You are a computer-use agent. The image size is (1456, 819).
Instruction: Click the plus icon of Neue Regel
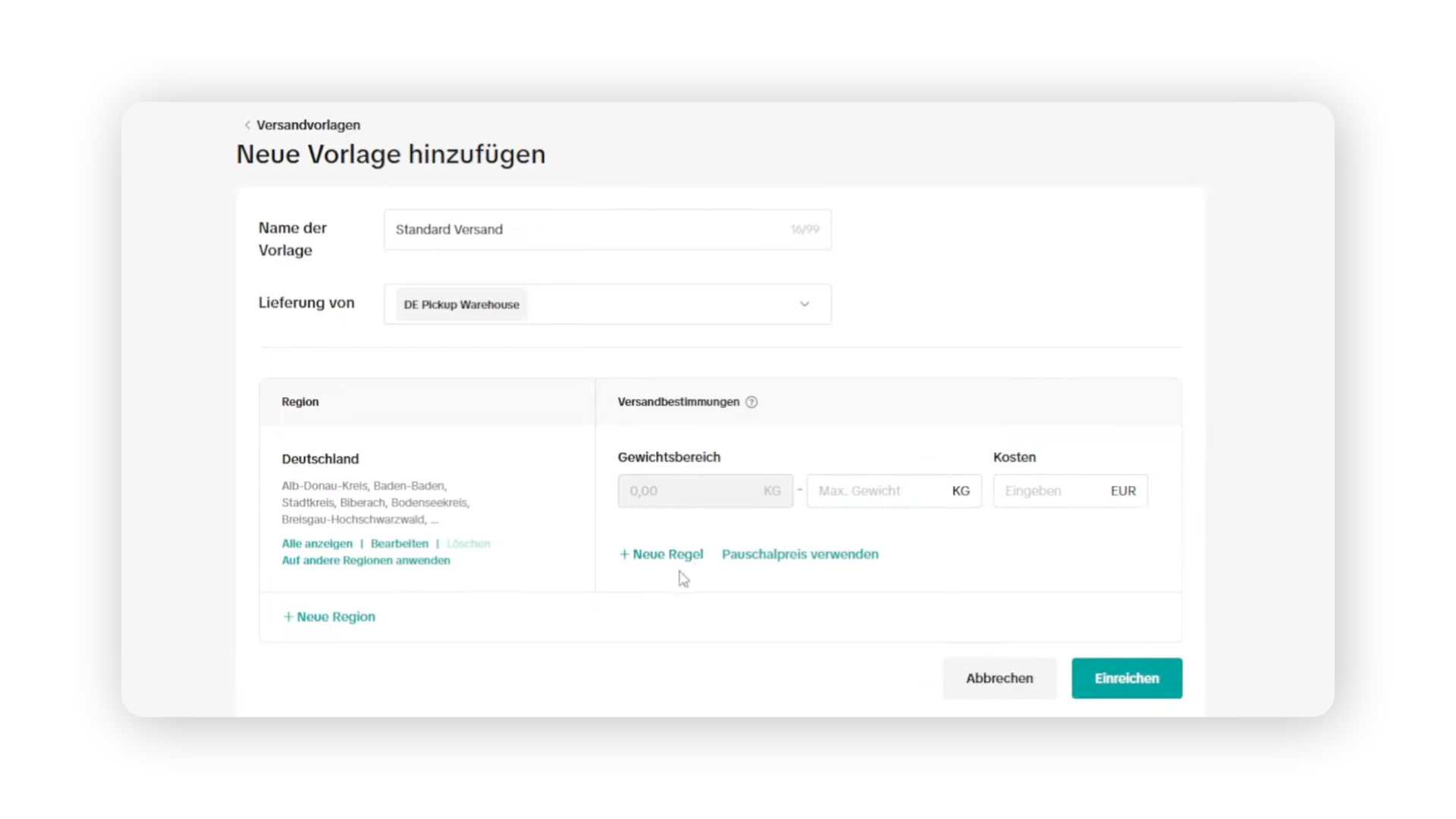point(624,554)
